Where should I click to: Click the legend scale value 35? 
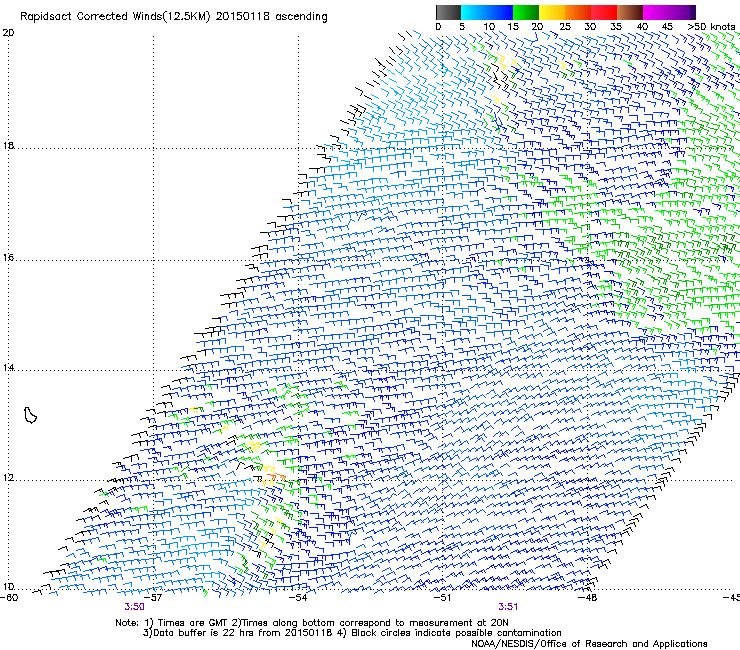coord(616,27)
